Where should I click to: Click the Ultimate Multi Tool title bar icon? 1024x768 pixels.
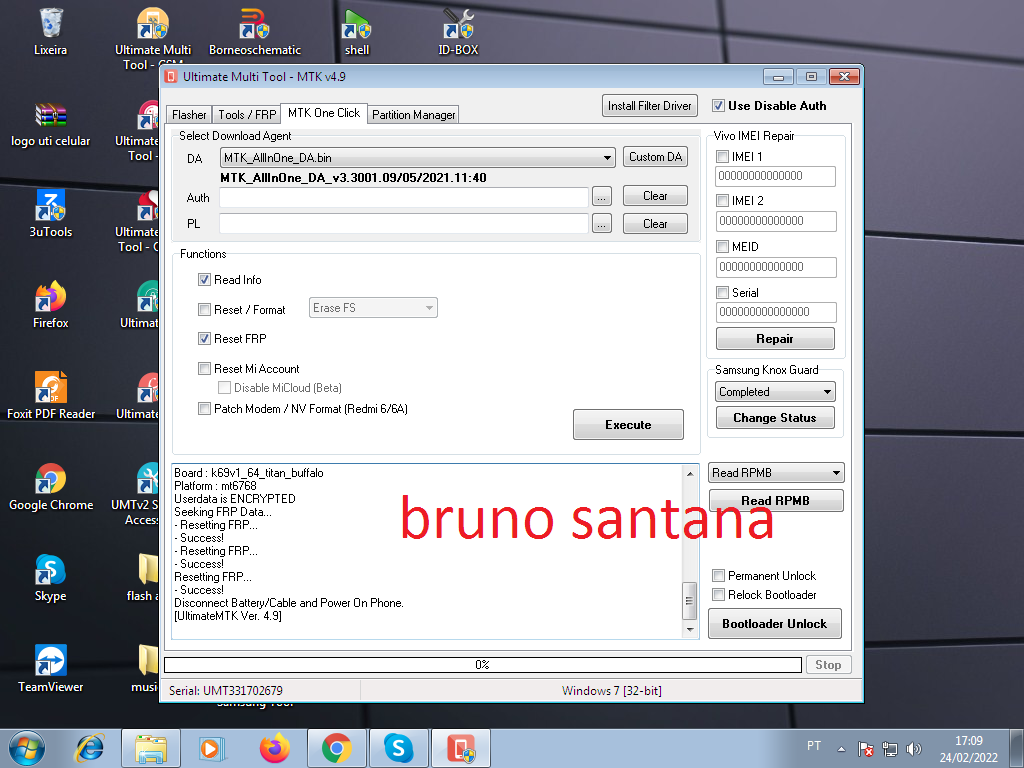click(171, 76)
